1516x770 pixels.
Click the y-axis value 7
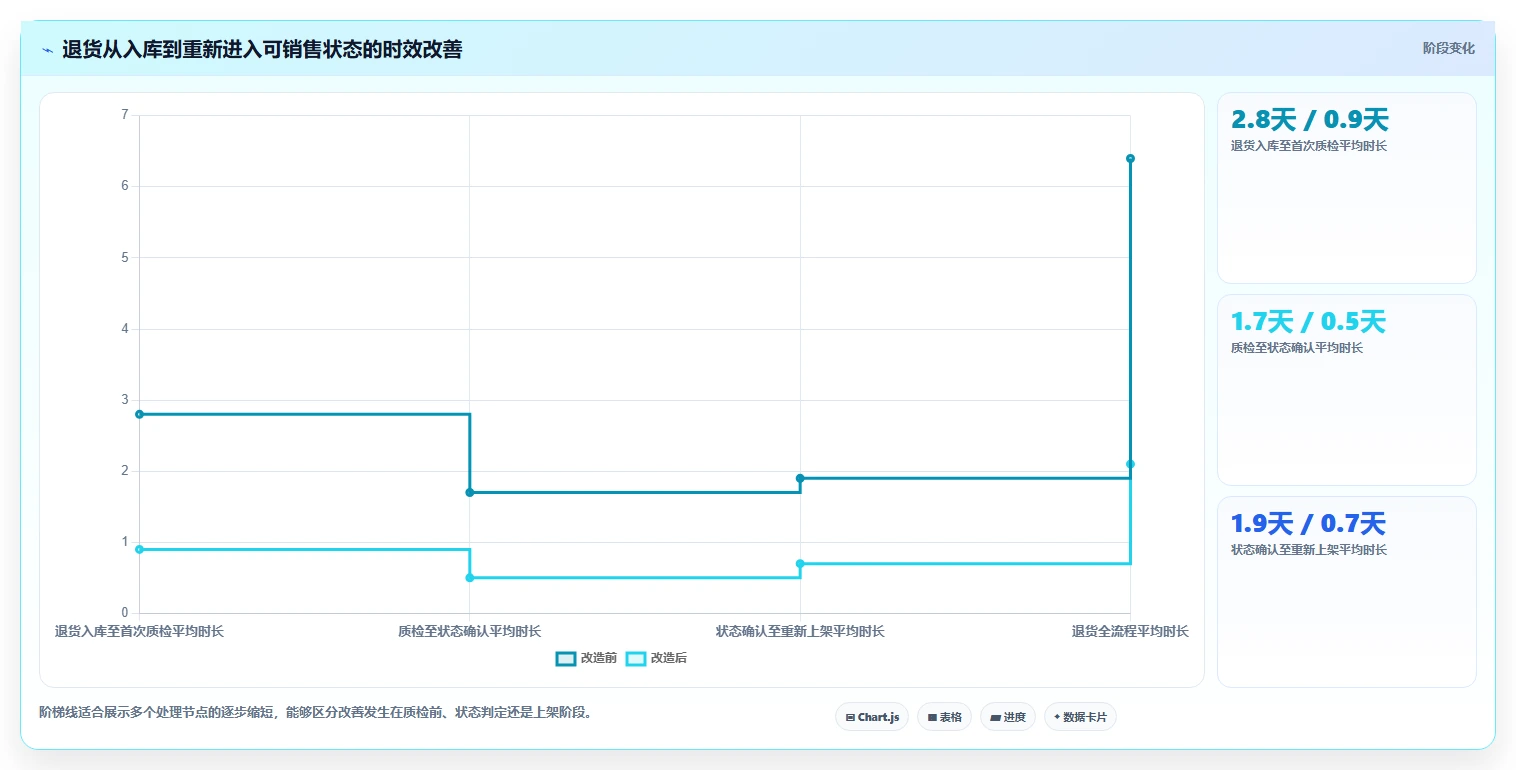(125, 115)
